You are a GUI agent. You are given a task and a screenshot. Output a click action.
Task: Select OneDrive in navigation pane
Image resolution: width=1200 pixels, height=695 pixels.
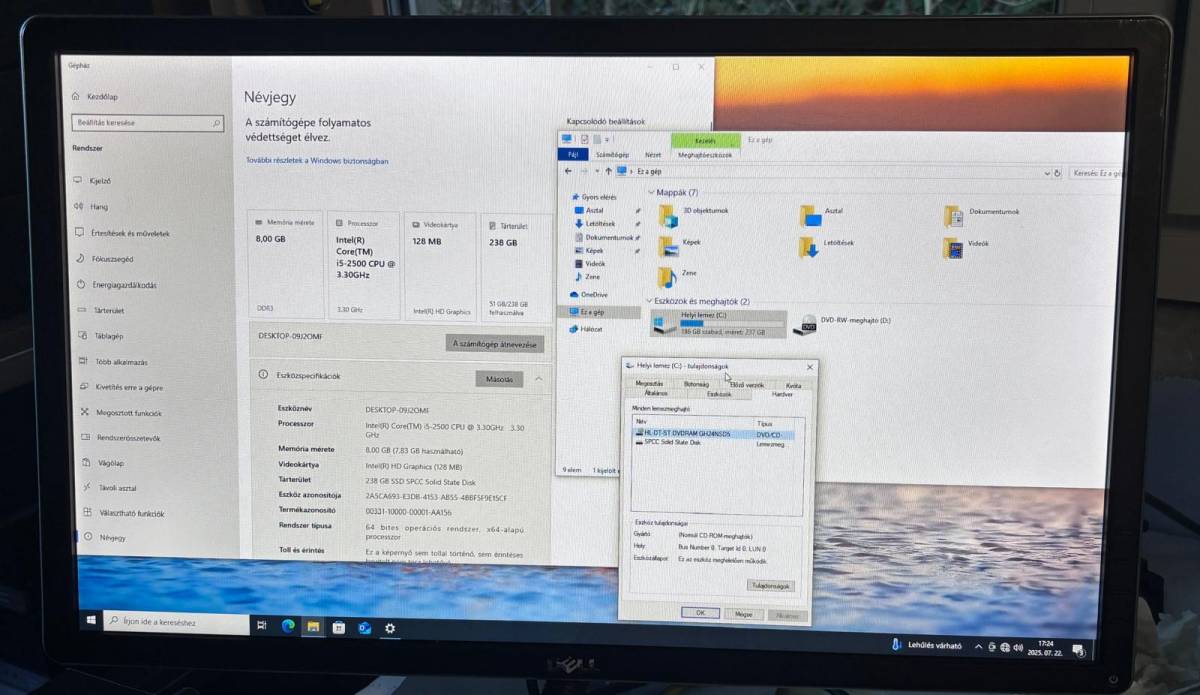[589, 294]
